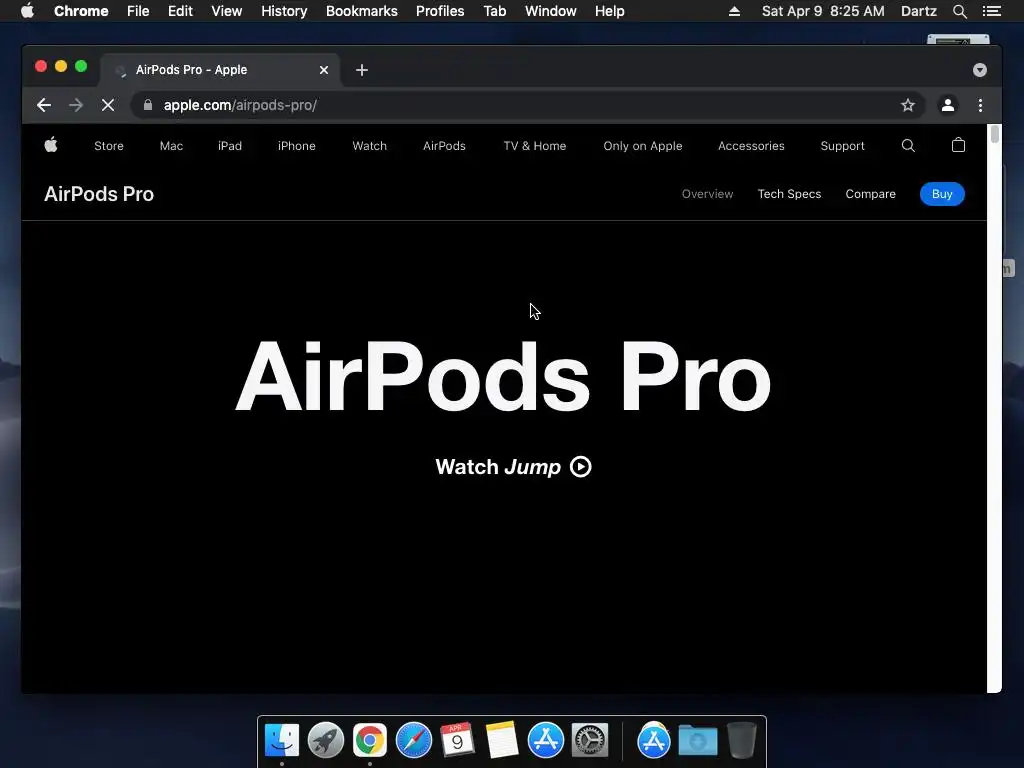Image resolution: width=1024 pixels, height=768 pixels.
Task: Click the page vertical scrollbar thumb
Action: (x=995, y=134)
